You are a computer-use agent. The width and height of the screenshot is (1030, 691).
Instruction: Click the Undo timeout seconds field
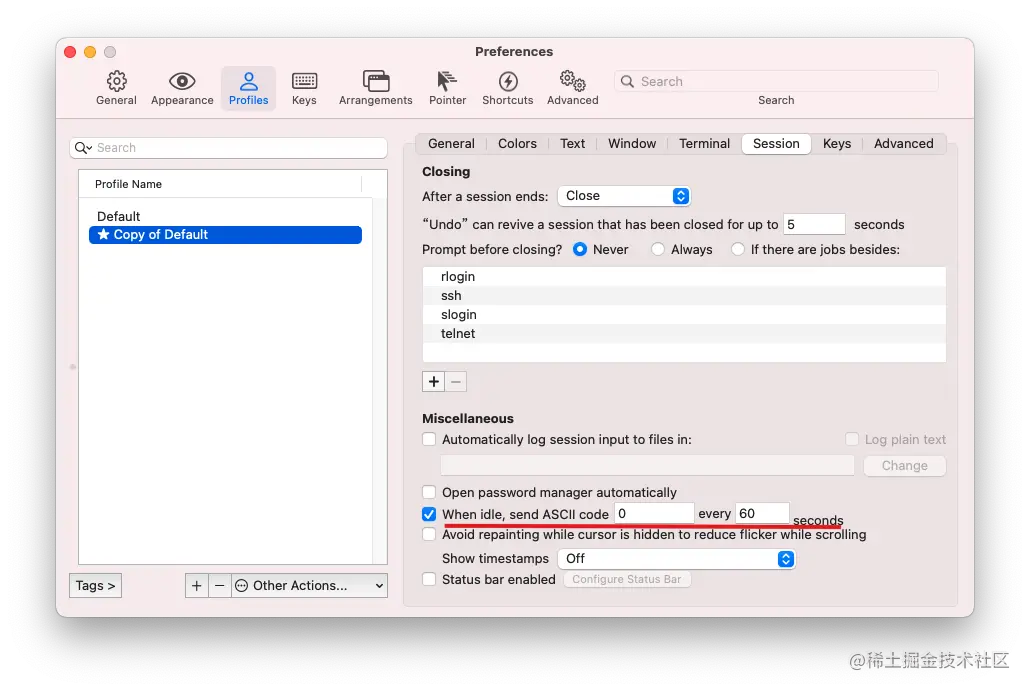coord(814,225)
